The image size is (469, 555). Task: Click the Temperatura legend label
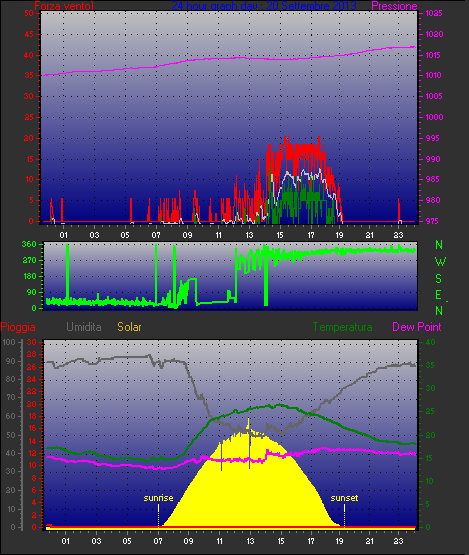pos(342,327)
